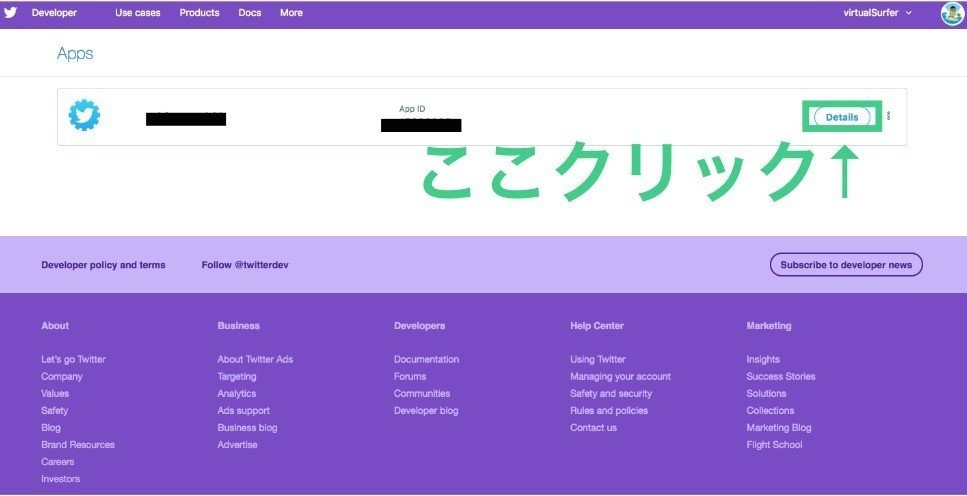Open the Use cases menu

point(138,13)
